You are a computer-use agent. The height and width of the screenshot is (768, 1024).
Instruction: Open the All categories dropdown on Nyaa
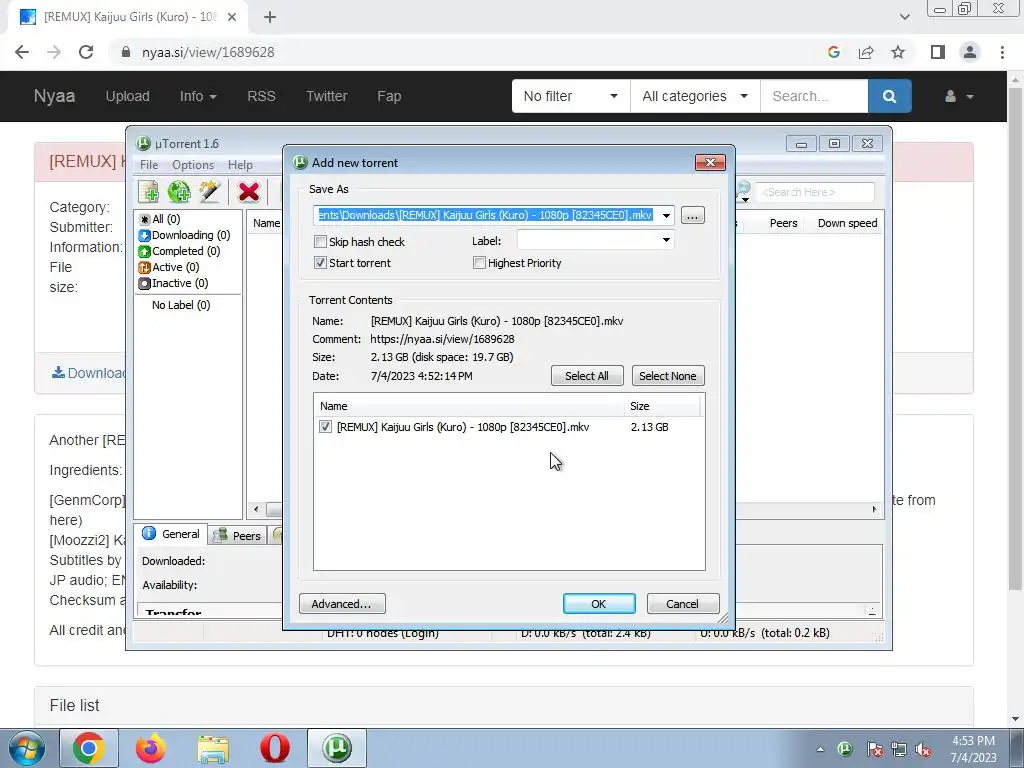(695, 96)
